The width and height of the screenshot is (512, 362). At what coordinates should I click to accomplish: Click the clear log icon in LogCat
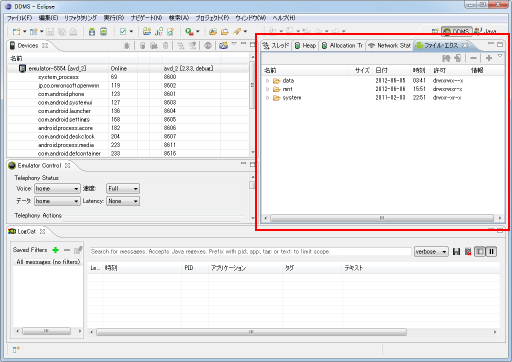[468, 252]
